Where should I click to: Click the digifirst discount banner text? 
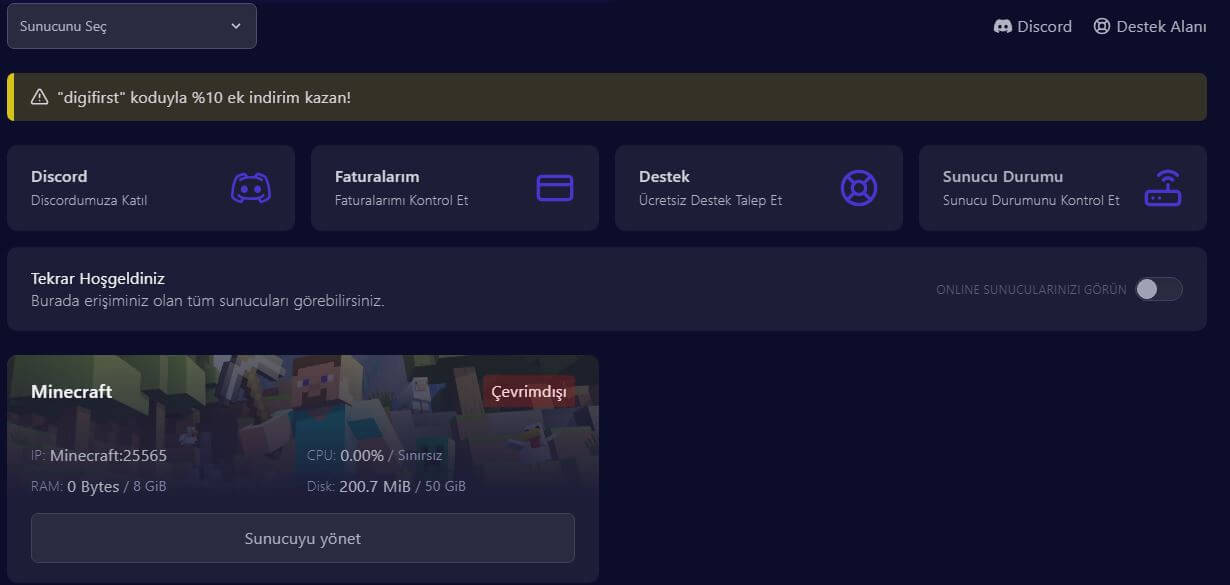pyautogui.click(x=204, y=97)
